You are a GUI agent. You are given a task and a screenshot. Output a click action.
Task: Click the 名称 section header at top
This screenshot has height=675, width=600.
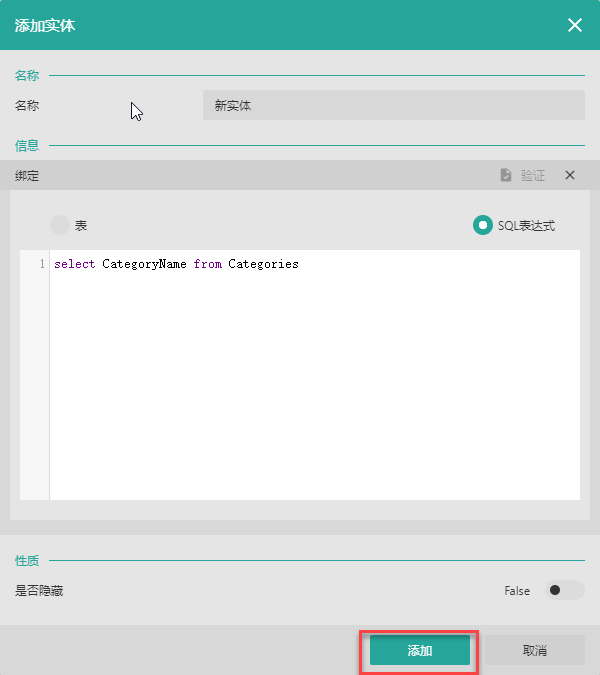tap(27, 75)
